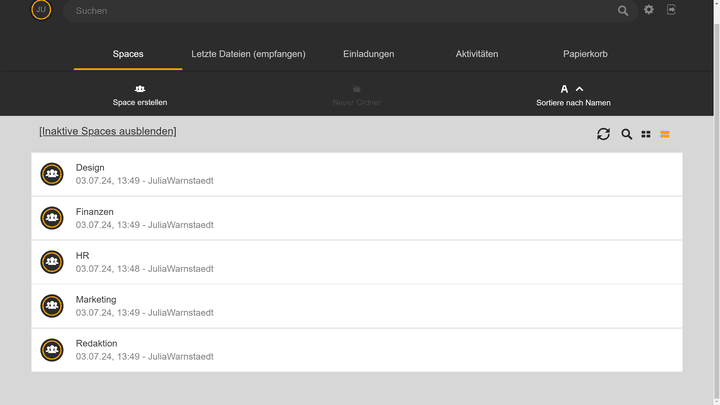Click the Marketing row timestamp and author text
Image resolution: width=720 pixels, height=405 pixels.
point(145,313)
